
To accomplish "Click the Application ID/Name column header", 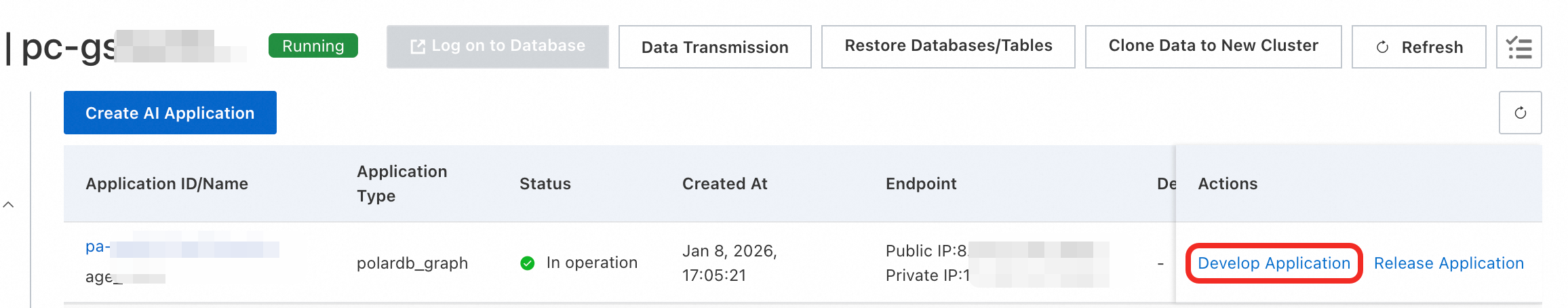I will [x=167, y=184].
